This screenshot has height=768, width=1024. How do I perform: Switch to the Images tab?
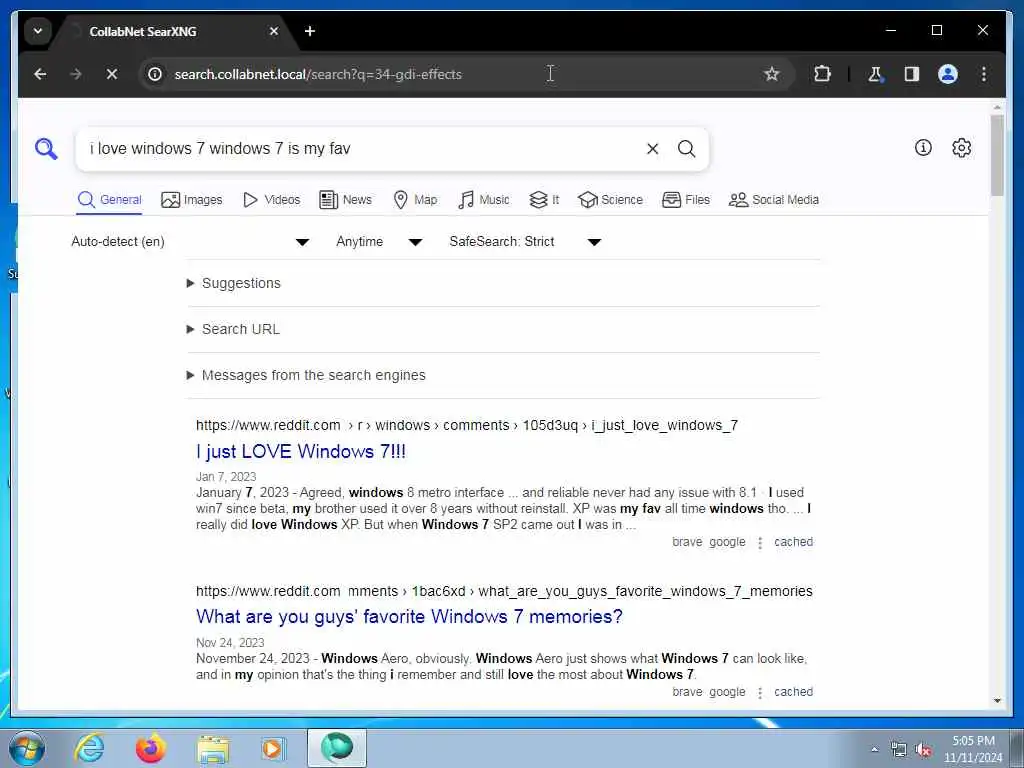click(191, 200)
